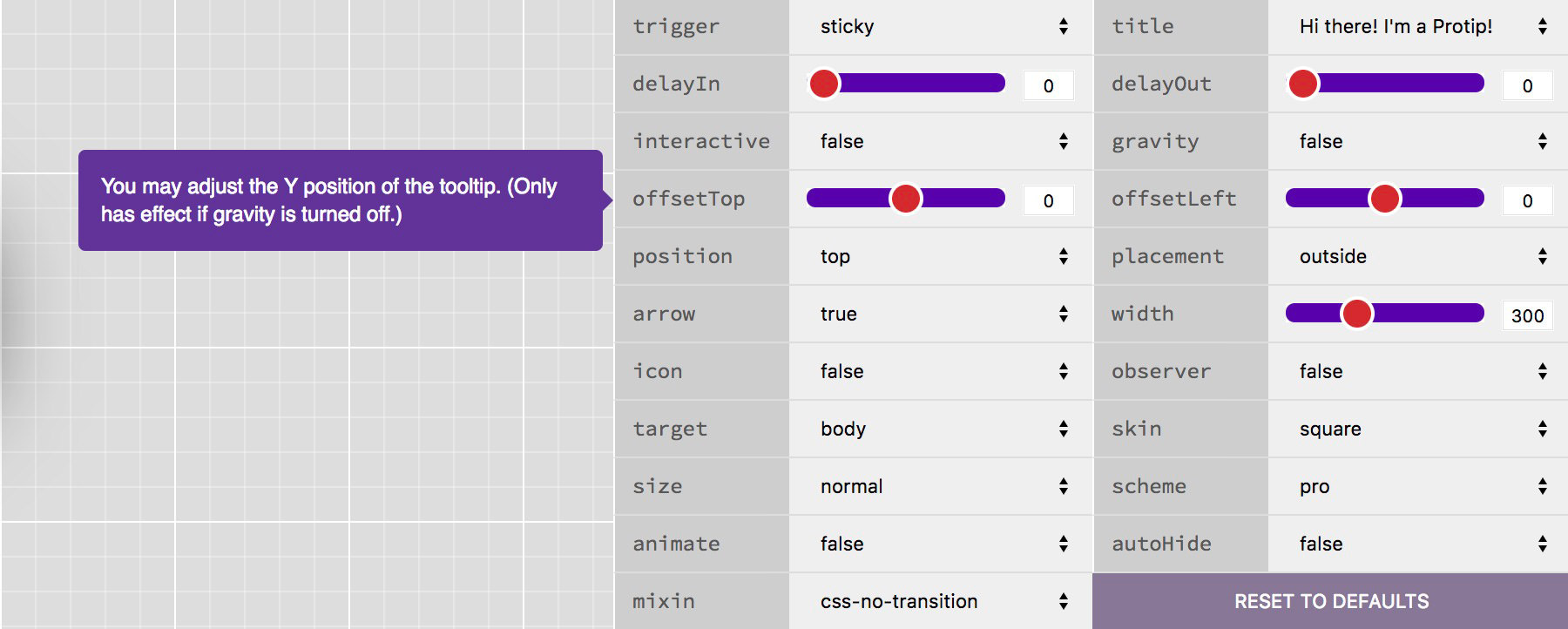Screen dimensions: 1568x629
Task: Toggle the interactive option dropdown
Action: [941, 141]
